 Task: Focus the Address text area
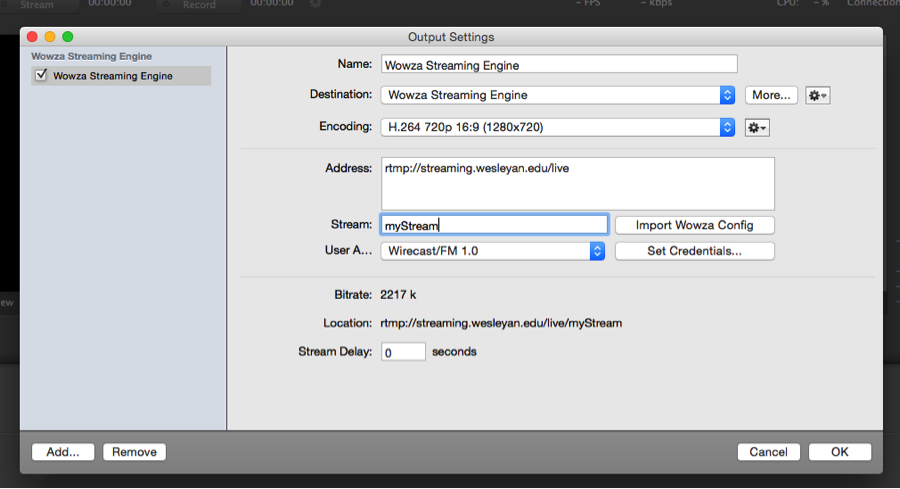(577, 184)
